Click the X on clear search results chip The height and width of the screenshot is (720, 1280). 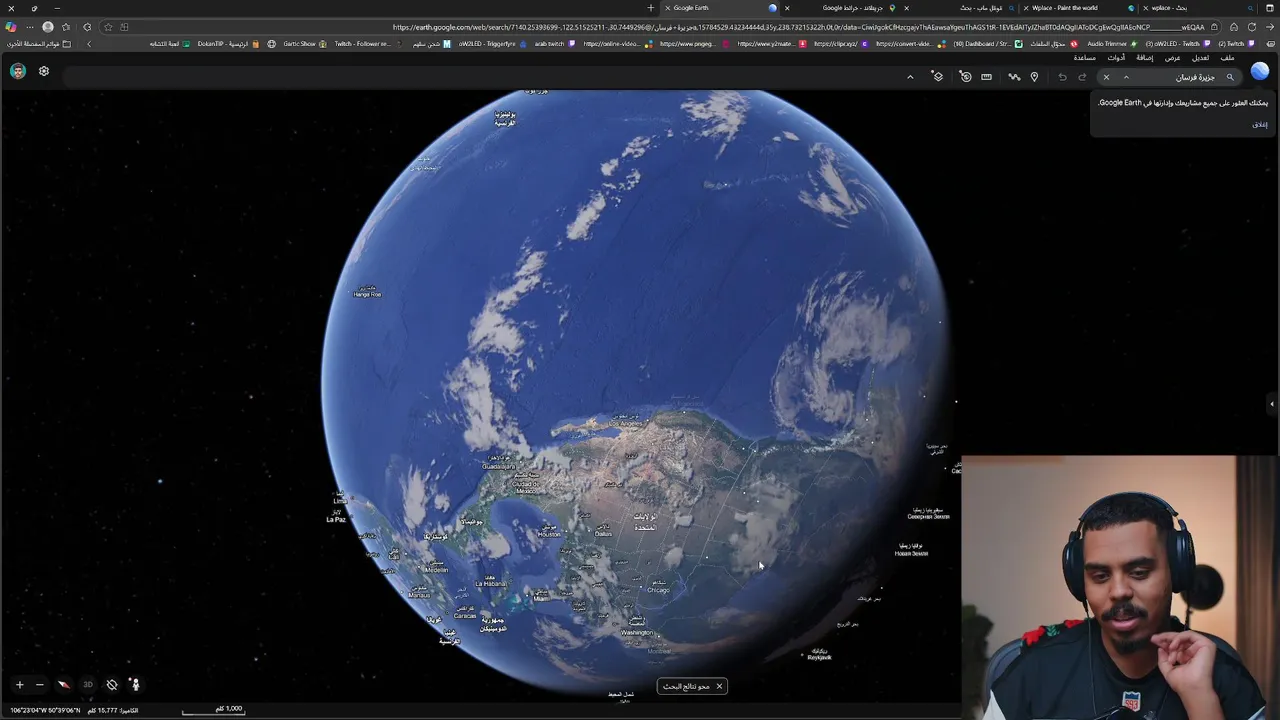click(718, 686)
